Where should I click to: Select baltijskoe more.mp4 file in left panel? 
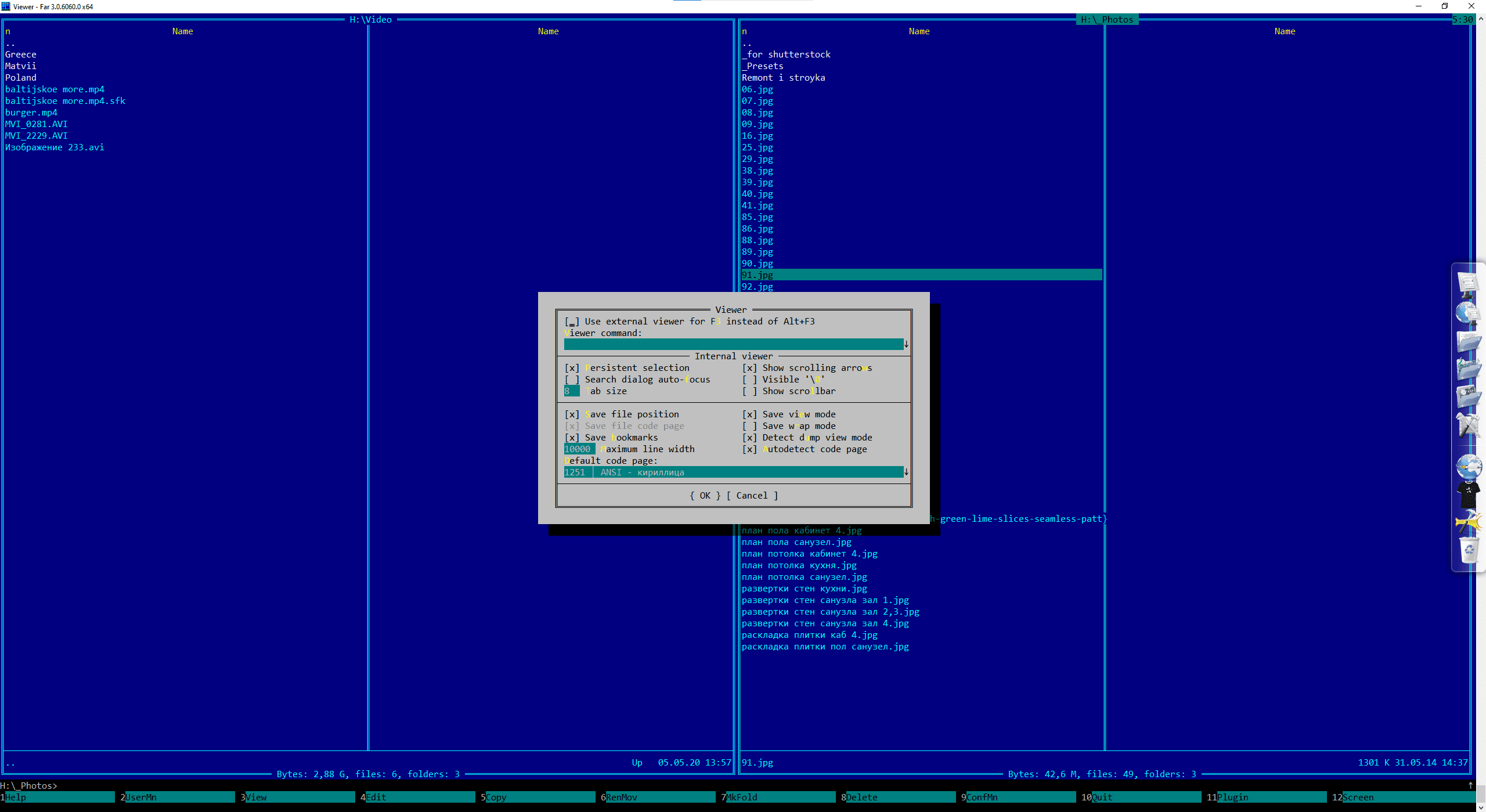55,89
